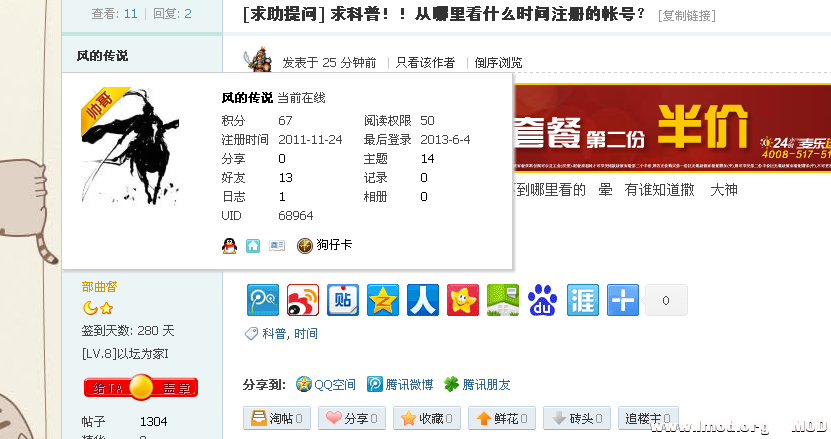The image size is (831, 439).
Task: Throw a brick with 砖头 button
Action: [x=577, y=418]
